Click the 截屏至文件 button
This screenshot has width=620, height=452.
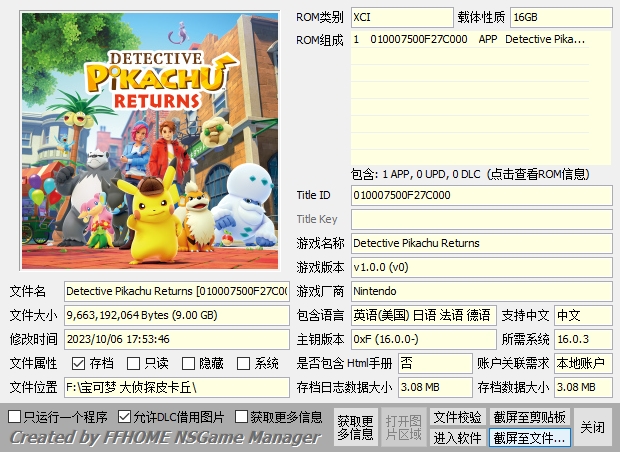click(x=530, y=437)
